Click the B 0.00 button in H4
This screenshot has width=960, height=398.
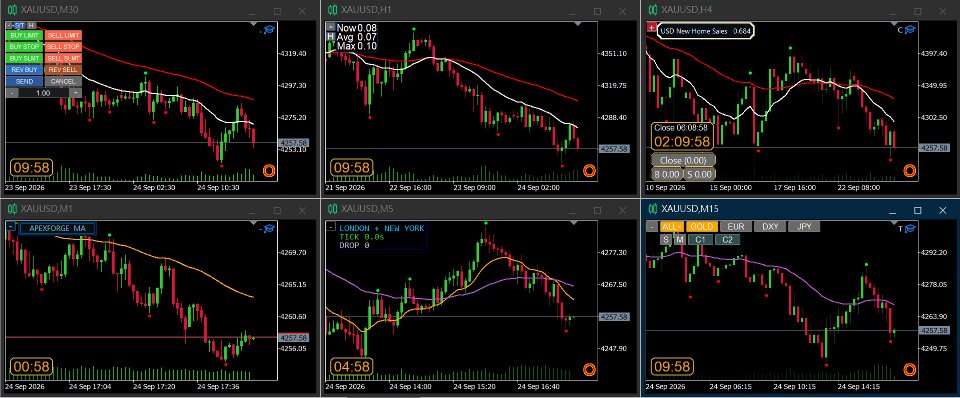[667, 174]
